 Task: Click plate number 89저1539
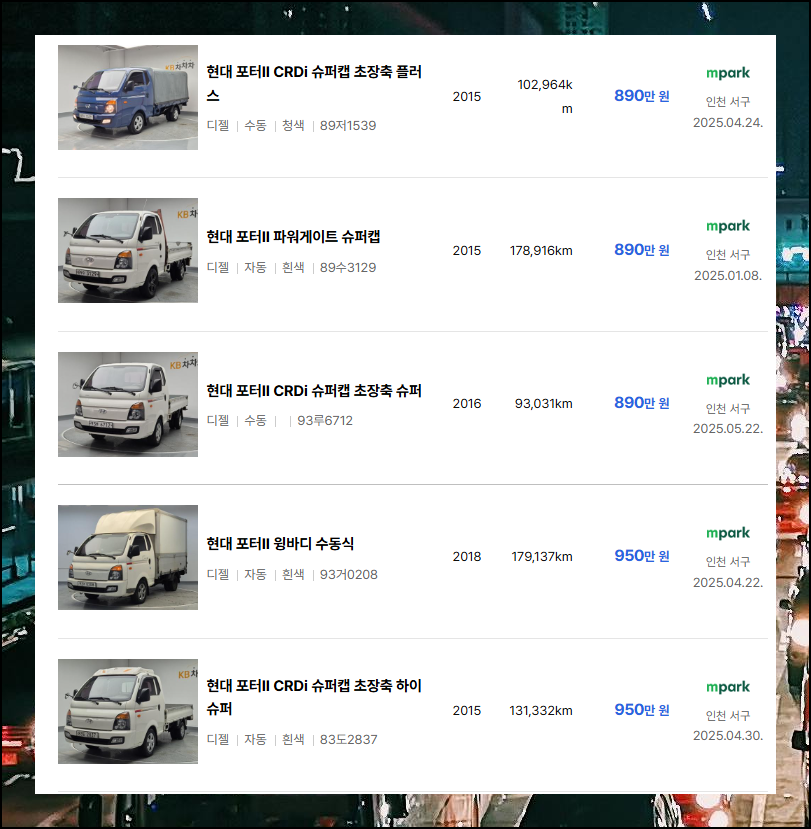[x=348, y=126]
